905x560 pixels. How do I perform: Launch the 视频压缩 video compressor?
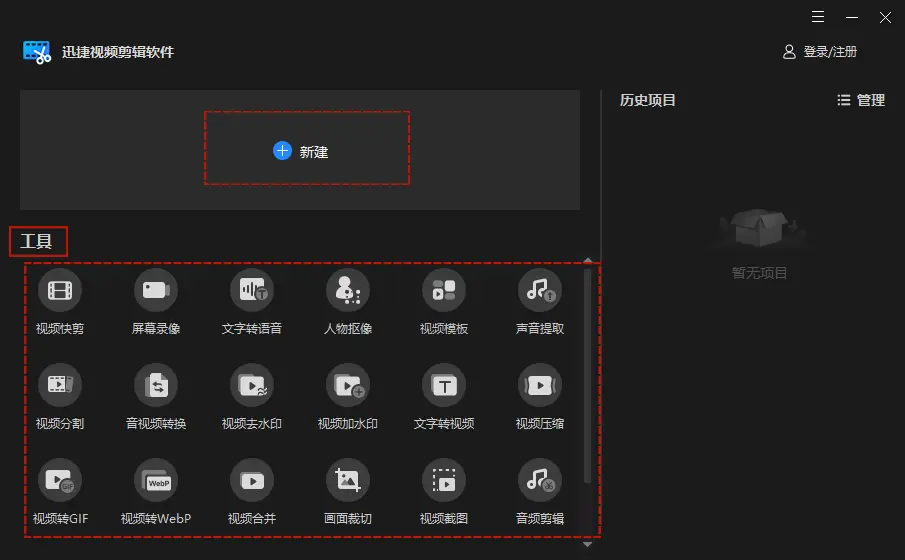tap(540, 397)
